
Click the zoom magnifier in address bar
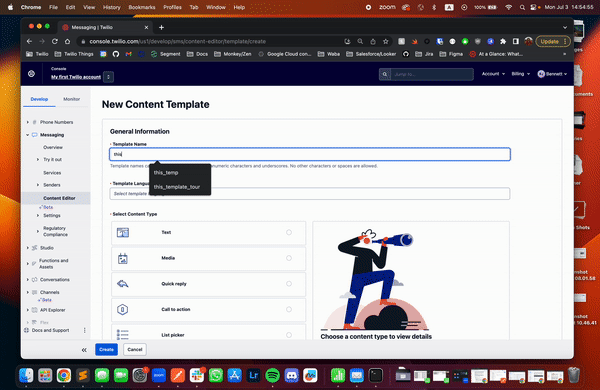click(x=360, y=41)
